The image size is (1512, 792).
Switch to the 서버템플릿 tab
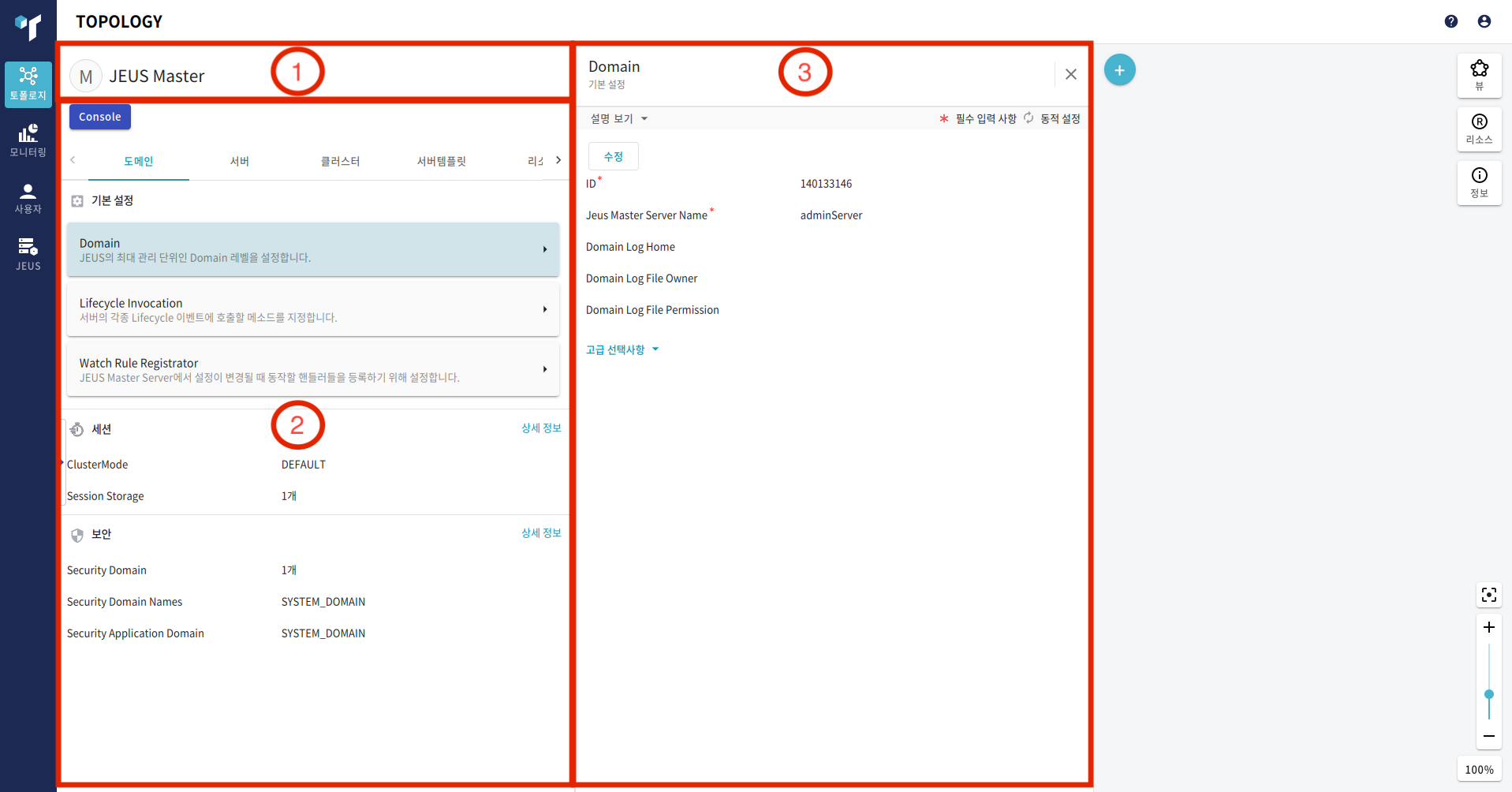pos(442,161)
